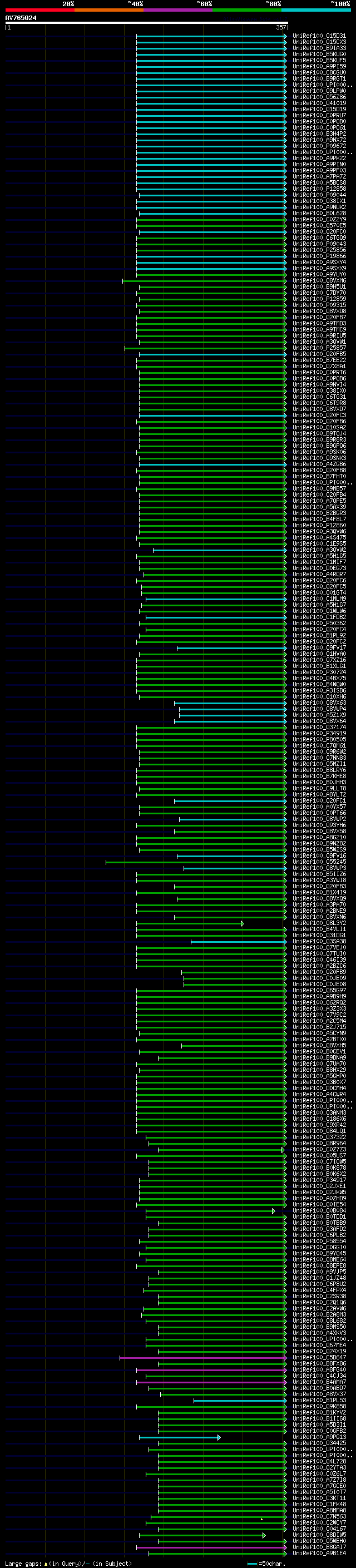Open hit UniRef100_A9PI59
The image size is (356, 1568).
point(319,67)
